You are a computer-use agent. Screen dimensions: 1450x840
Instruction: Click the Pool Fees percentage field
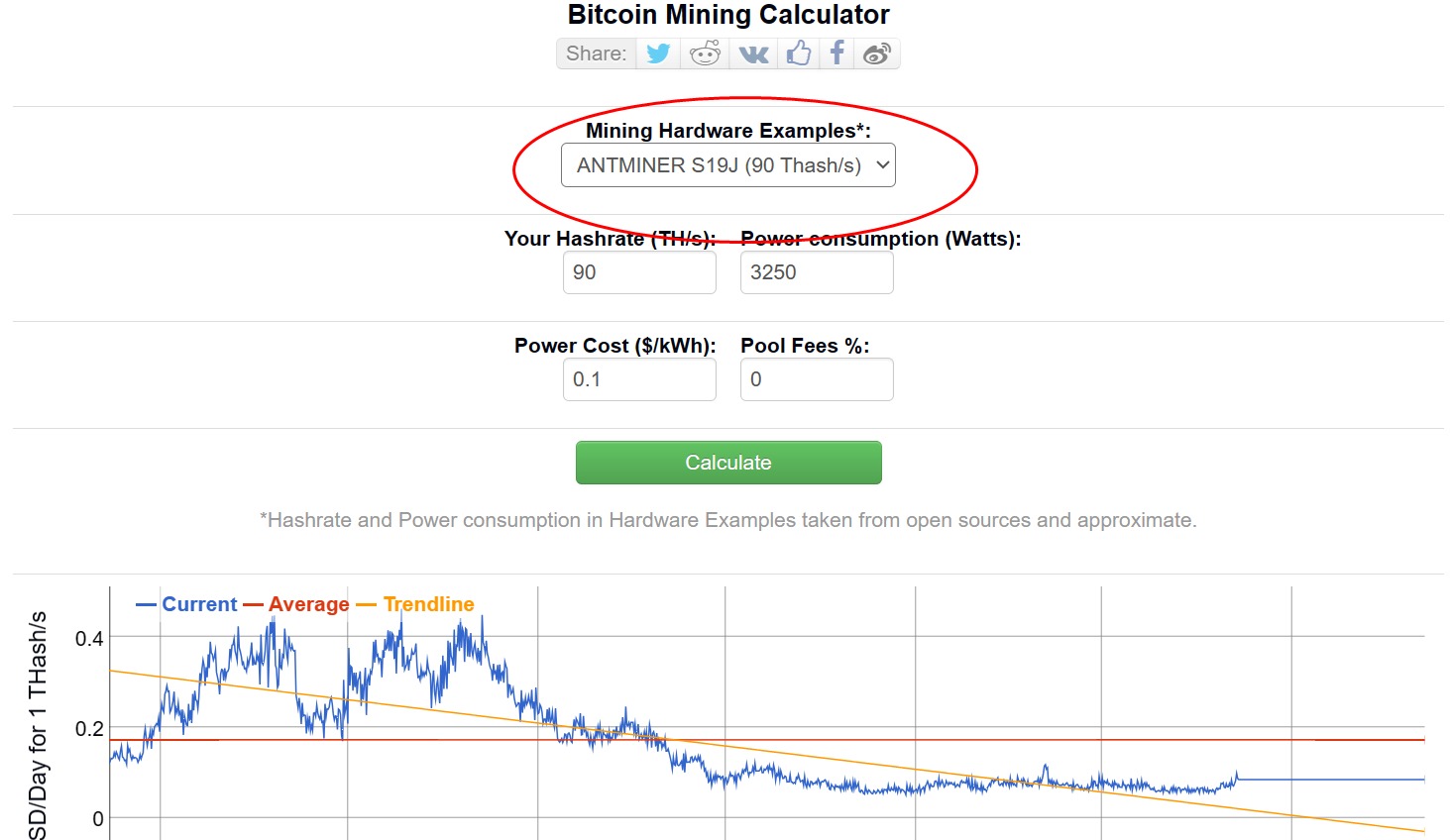[817, 378]
